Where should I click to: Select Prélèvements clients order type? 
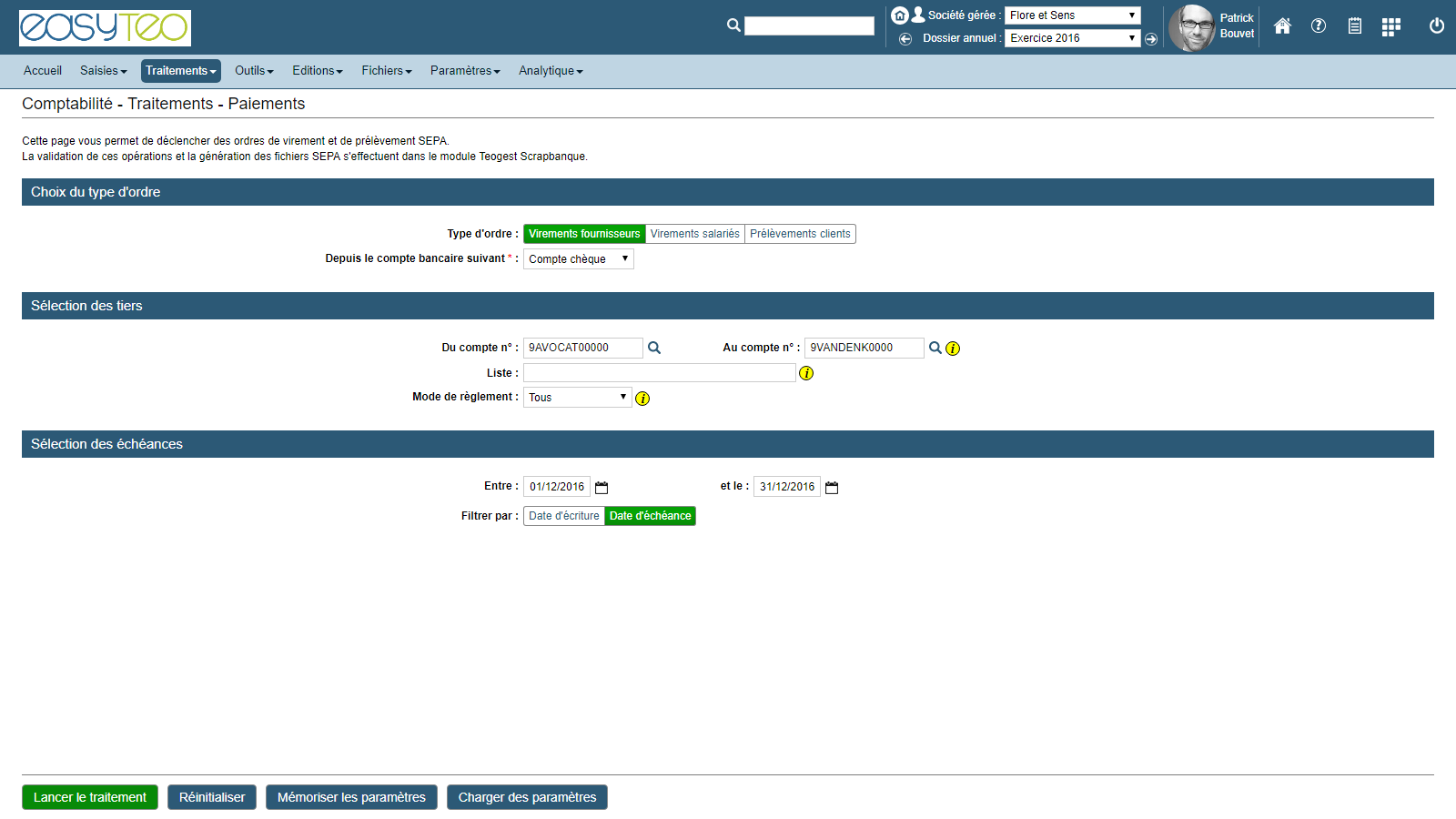click(800, 234)
